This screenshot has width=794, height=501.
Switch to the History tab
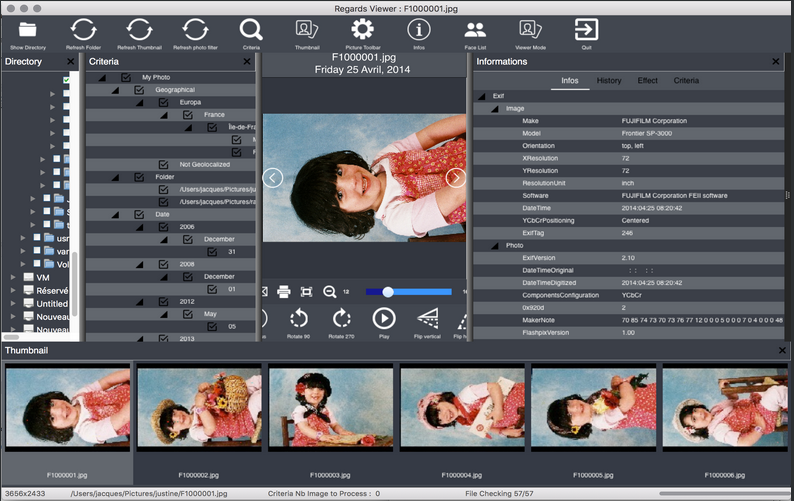click(609, 81)
